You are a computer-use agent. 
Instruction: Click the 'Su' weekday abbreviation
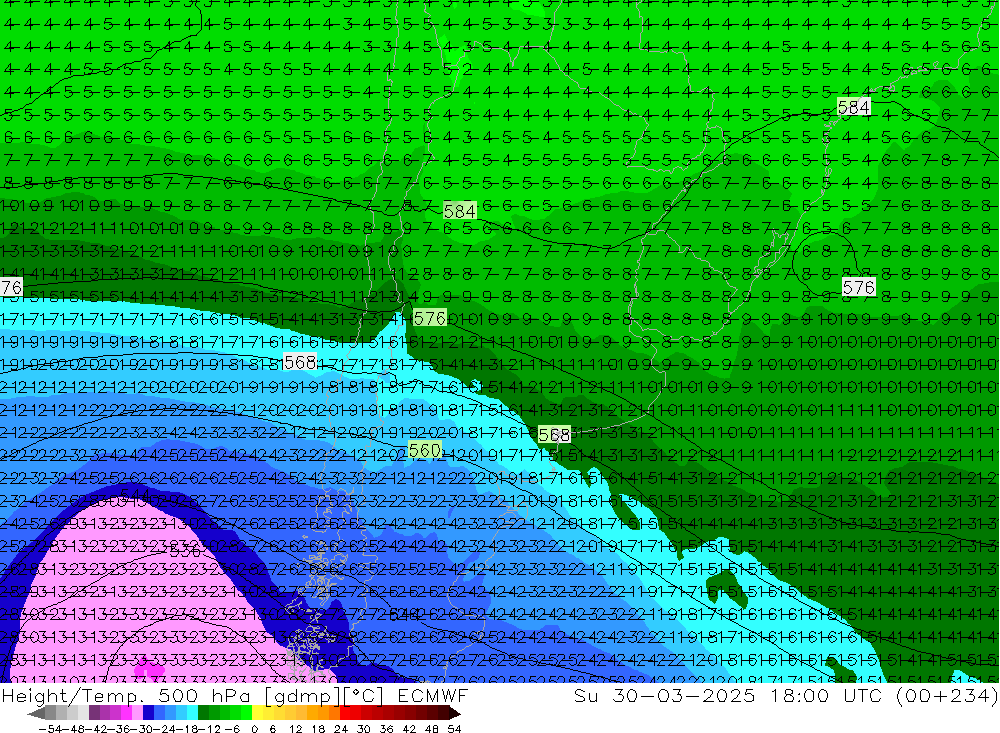pyautogui.click(x=585, y=695)
